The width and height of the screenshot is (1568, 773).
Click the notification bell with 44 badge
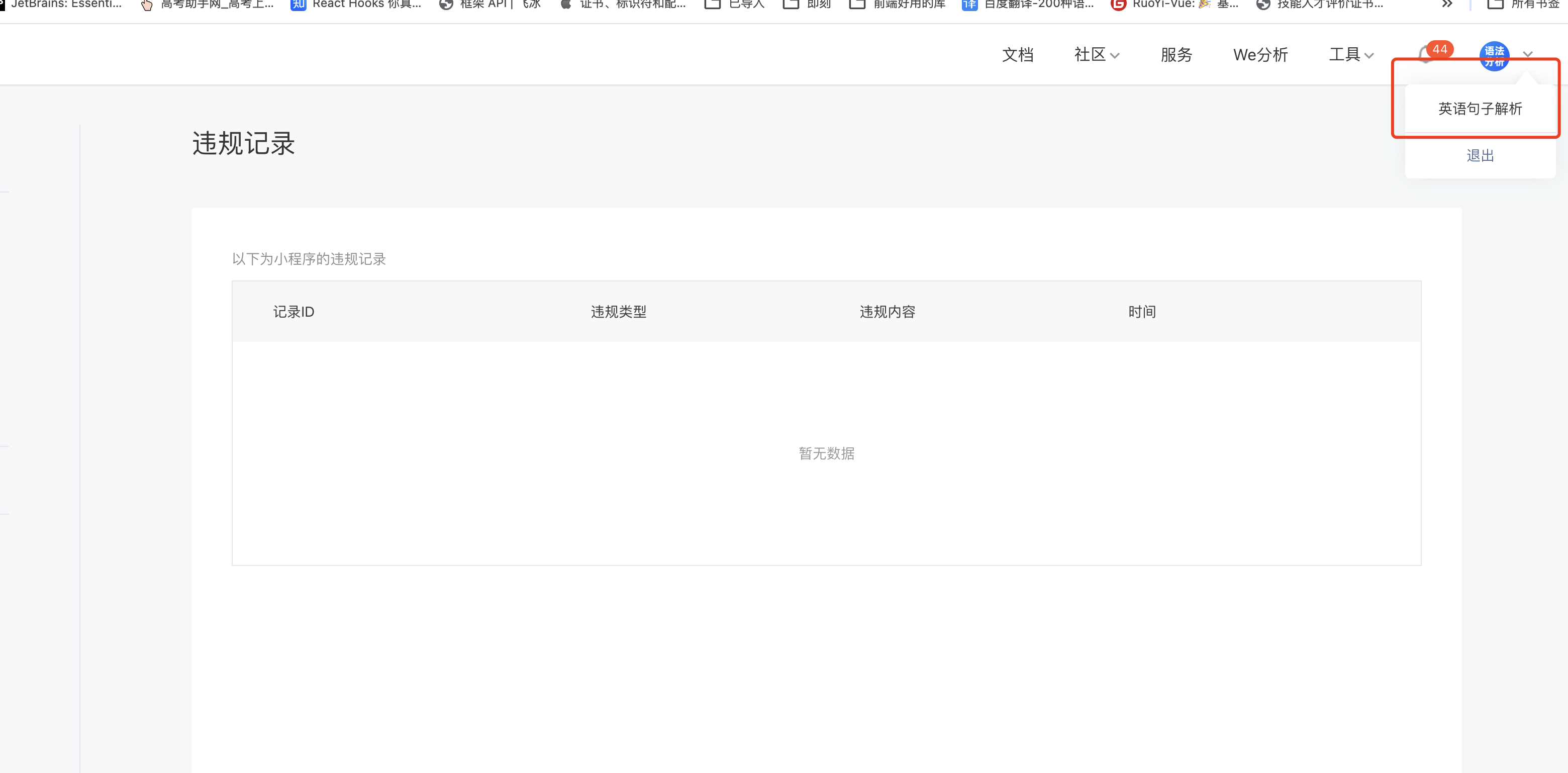point(1426,55)
